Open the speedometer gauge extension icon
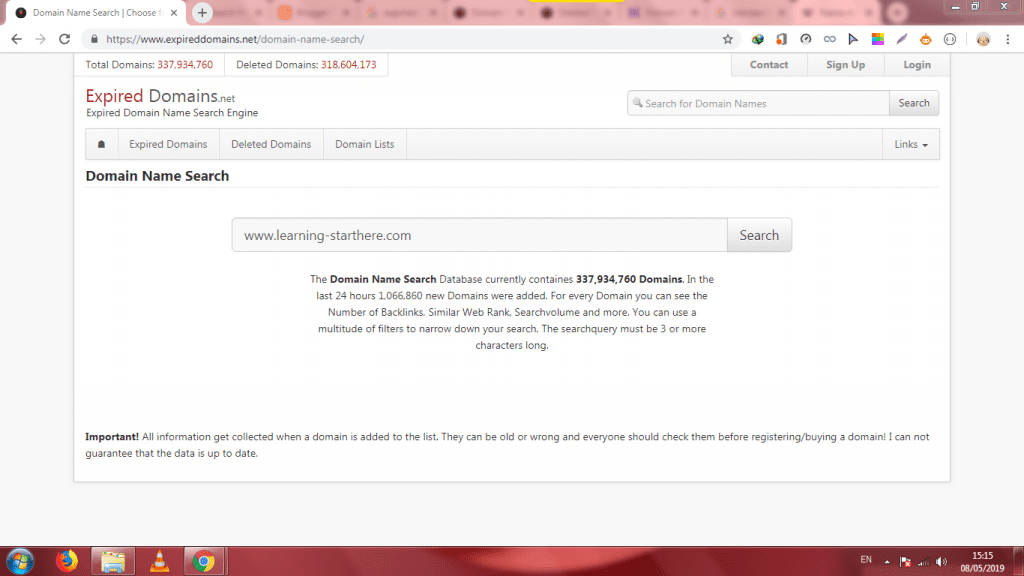Image resolution: width=1024 pixels, height=576 pixels. coord(806,39)
